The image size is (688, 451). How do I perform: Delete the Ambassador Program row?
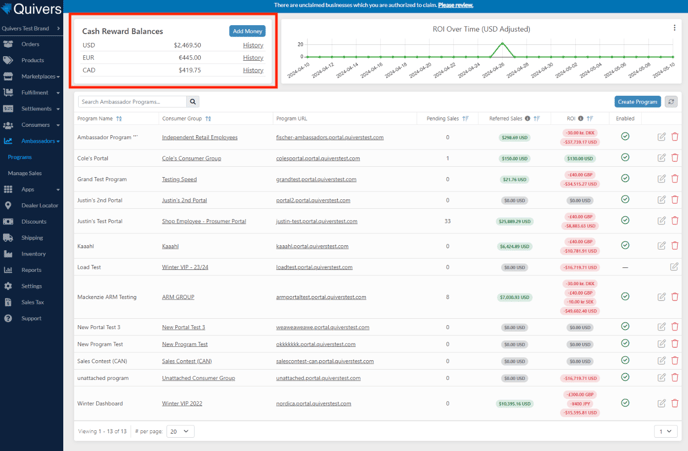[x=675, y=137]
